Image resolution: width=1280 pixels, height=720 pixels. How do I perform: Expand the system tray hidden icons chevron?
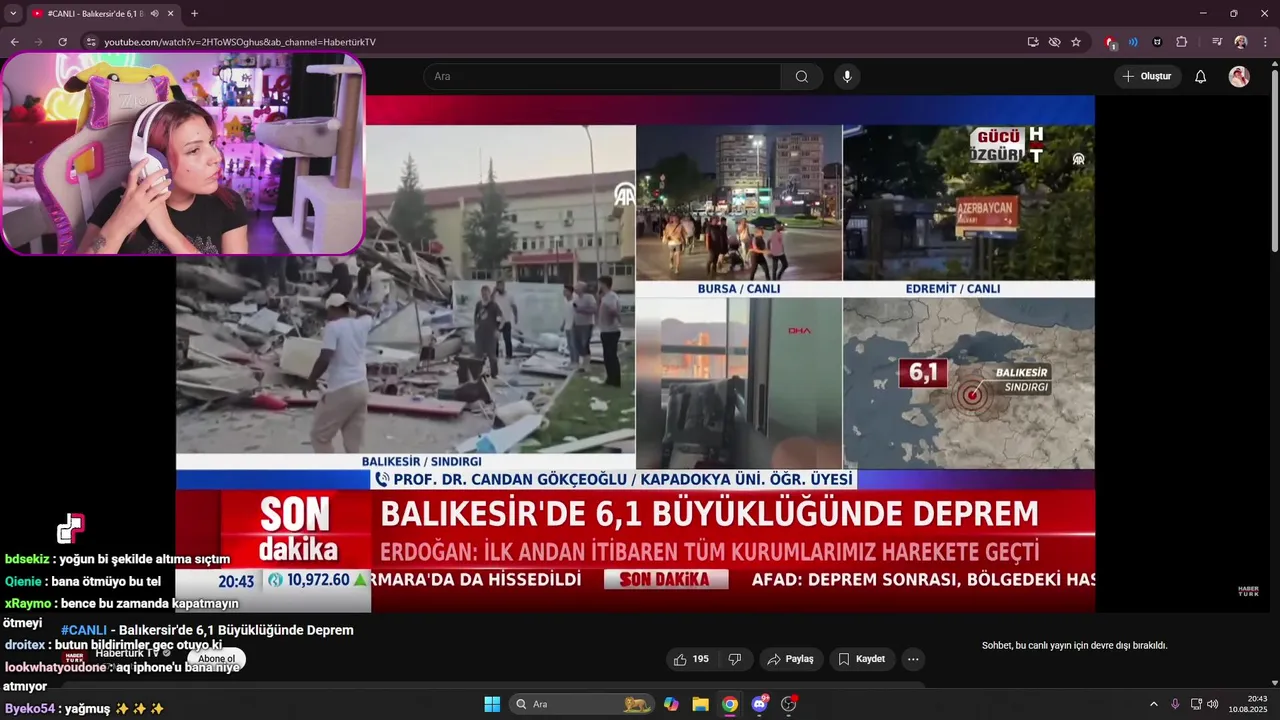click(1153, 704)
